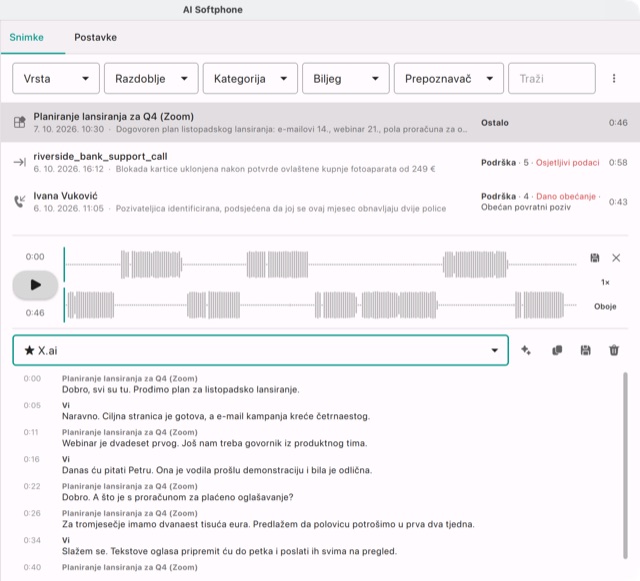Switch to the Snimke tab
Screen dimensions: 640x581
(27, 37)
